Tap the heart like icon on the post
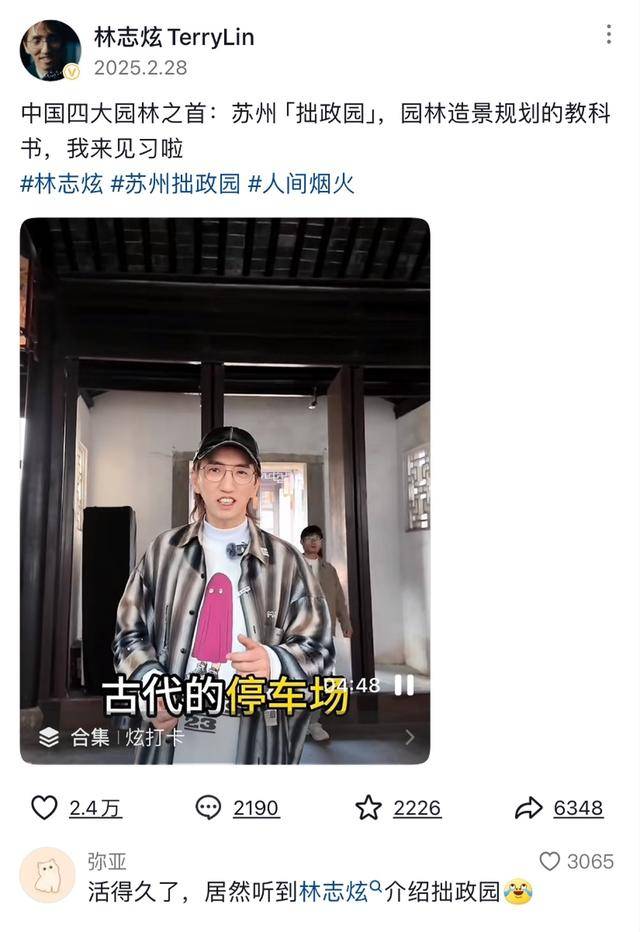 tap(44, 808)
